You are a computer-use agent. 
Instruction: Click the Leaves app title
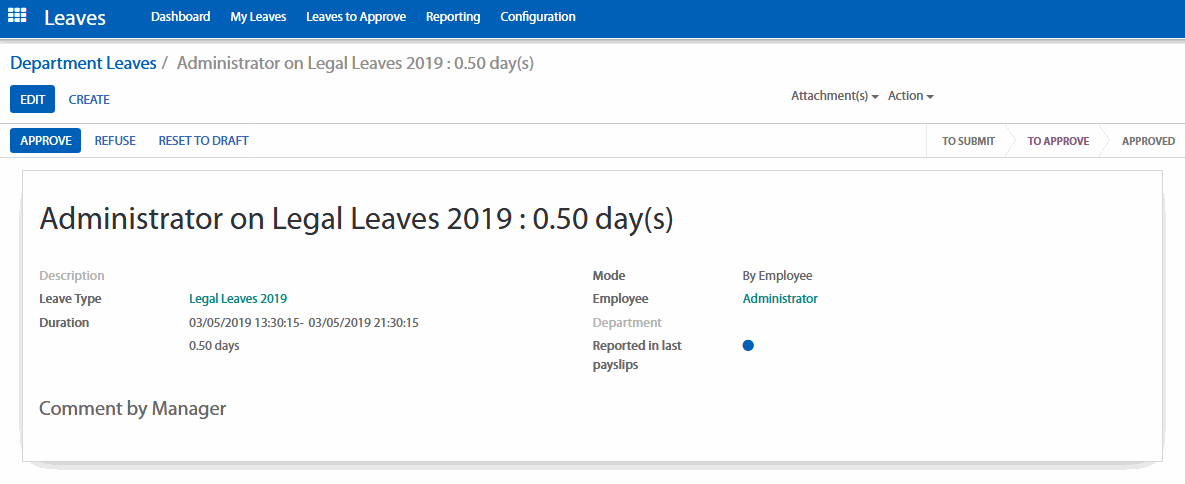coord(75,17)
